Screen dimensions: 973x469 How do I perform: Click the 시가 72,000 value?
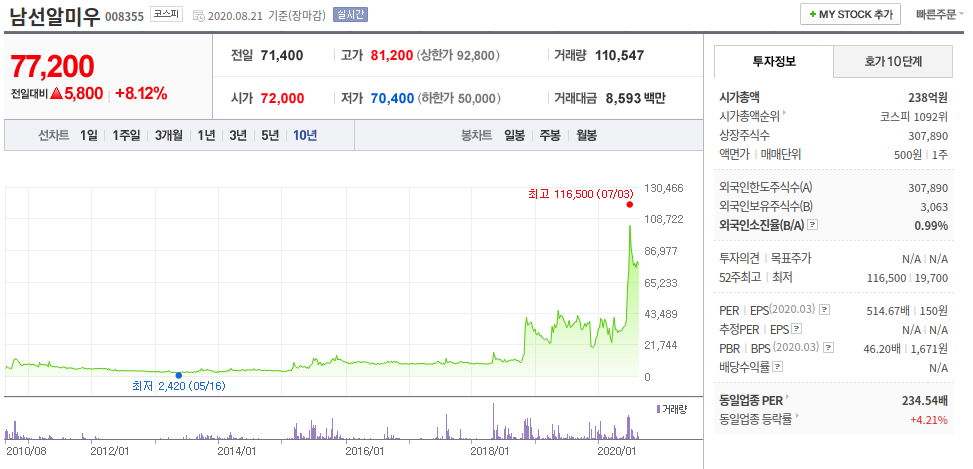(282, 98)
